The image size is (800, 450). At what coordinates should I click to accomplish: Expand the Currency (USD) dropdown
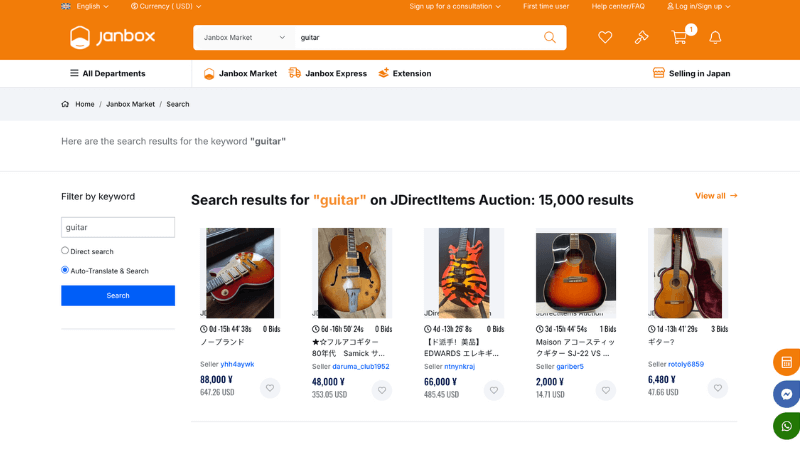pyautogui.click(x=166, y=6)
